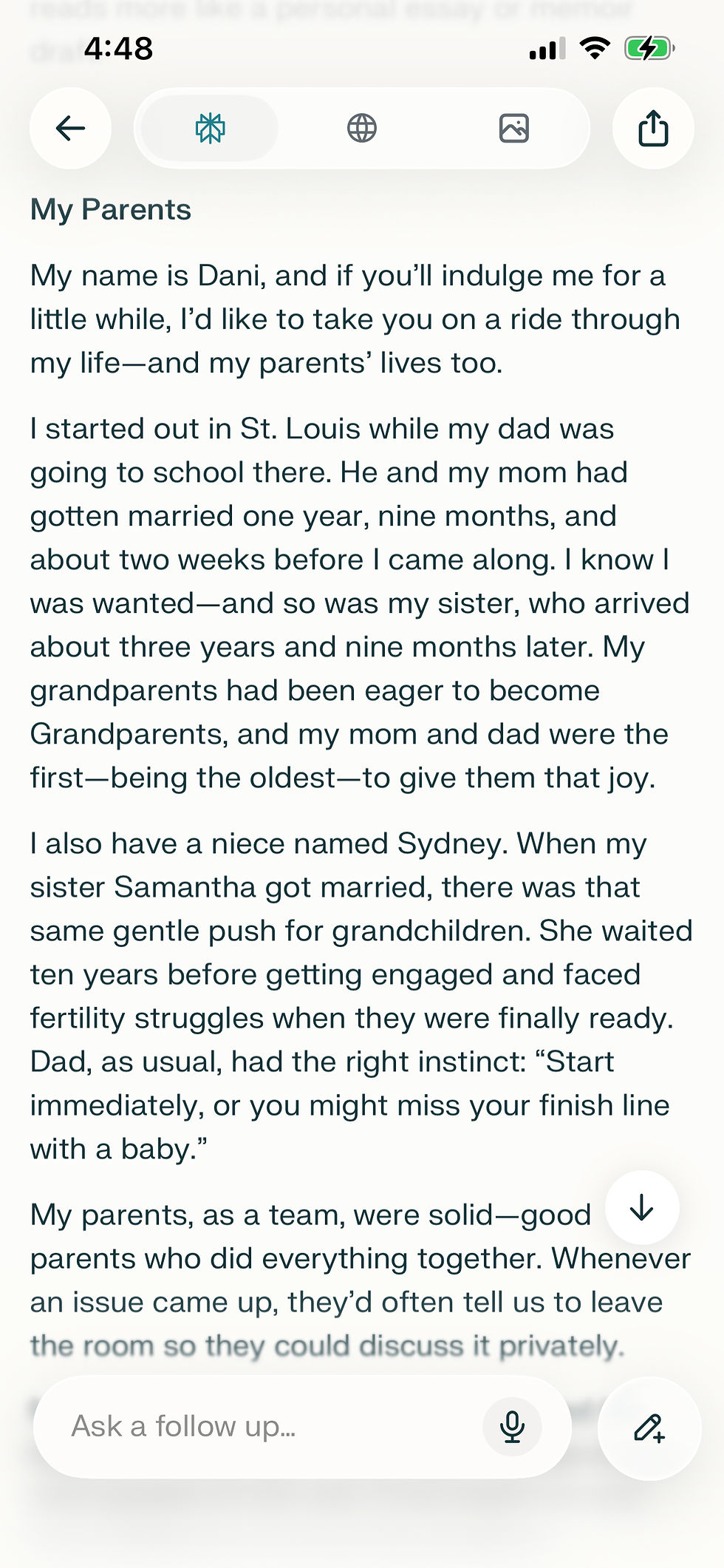The width and height of the screenshot is (724, 1568).
Task: Tap the cellular signal bars
Action: click(547, 49)
